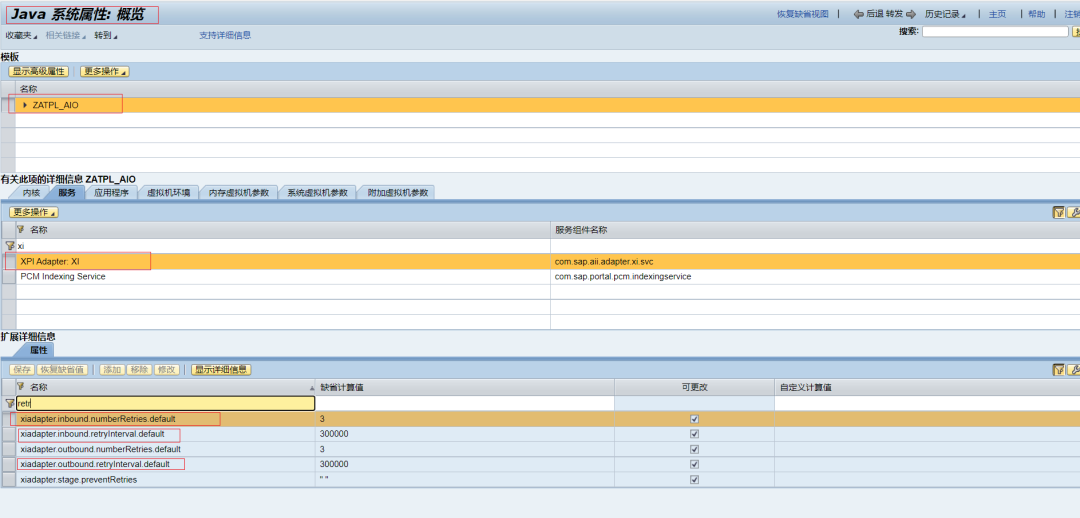The height and width of the screenshot is (518, 1080).
Task: Click sort arrow in properties 名称 column header
Action: click(x=312, y=388)
